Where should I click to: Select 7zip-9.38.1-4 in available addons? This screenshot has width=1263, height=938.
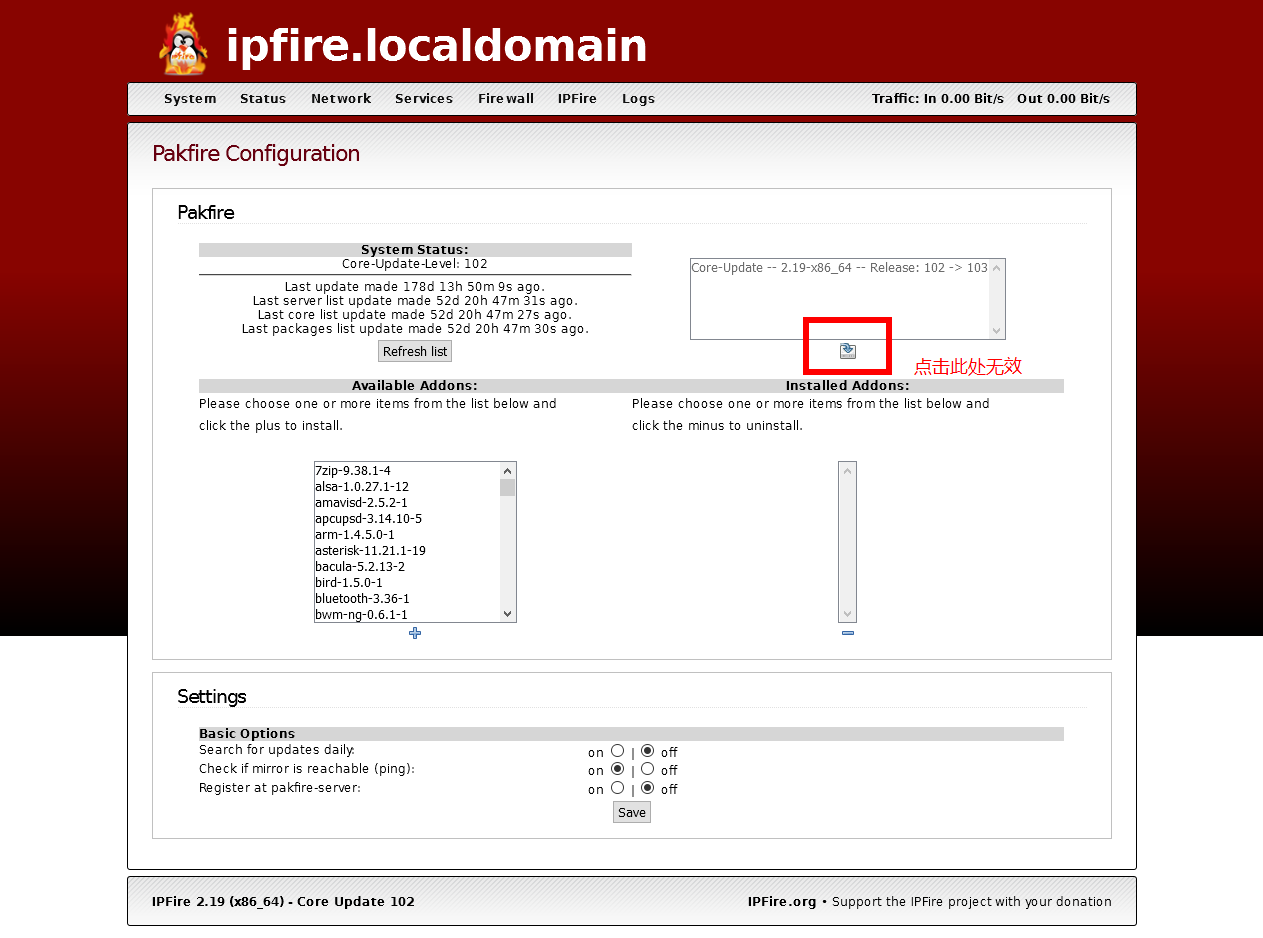click(407, 470)
